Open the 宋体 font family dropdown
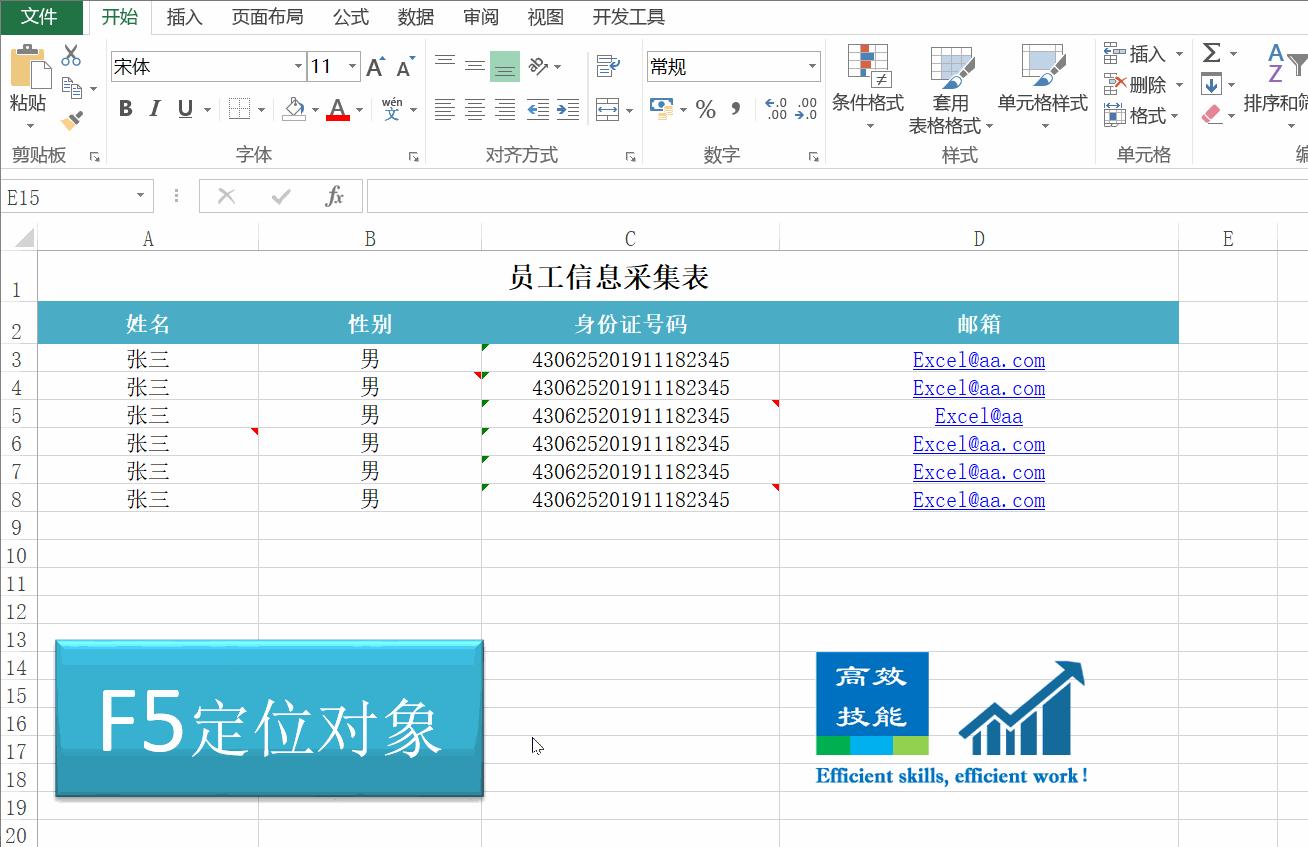The image size is (1308, 847). 298,66
